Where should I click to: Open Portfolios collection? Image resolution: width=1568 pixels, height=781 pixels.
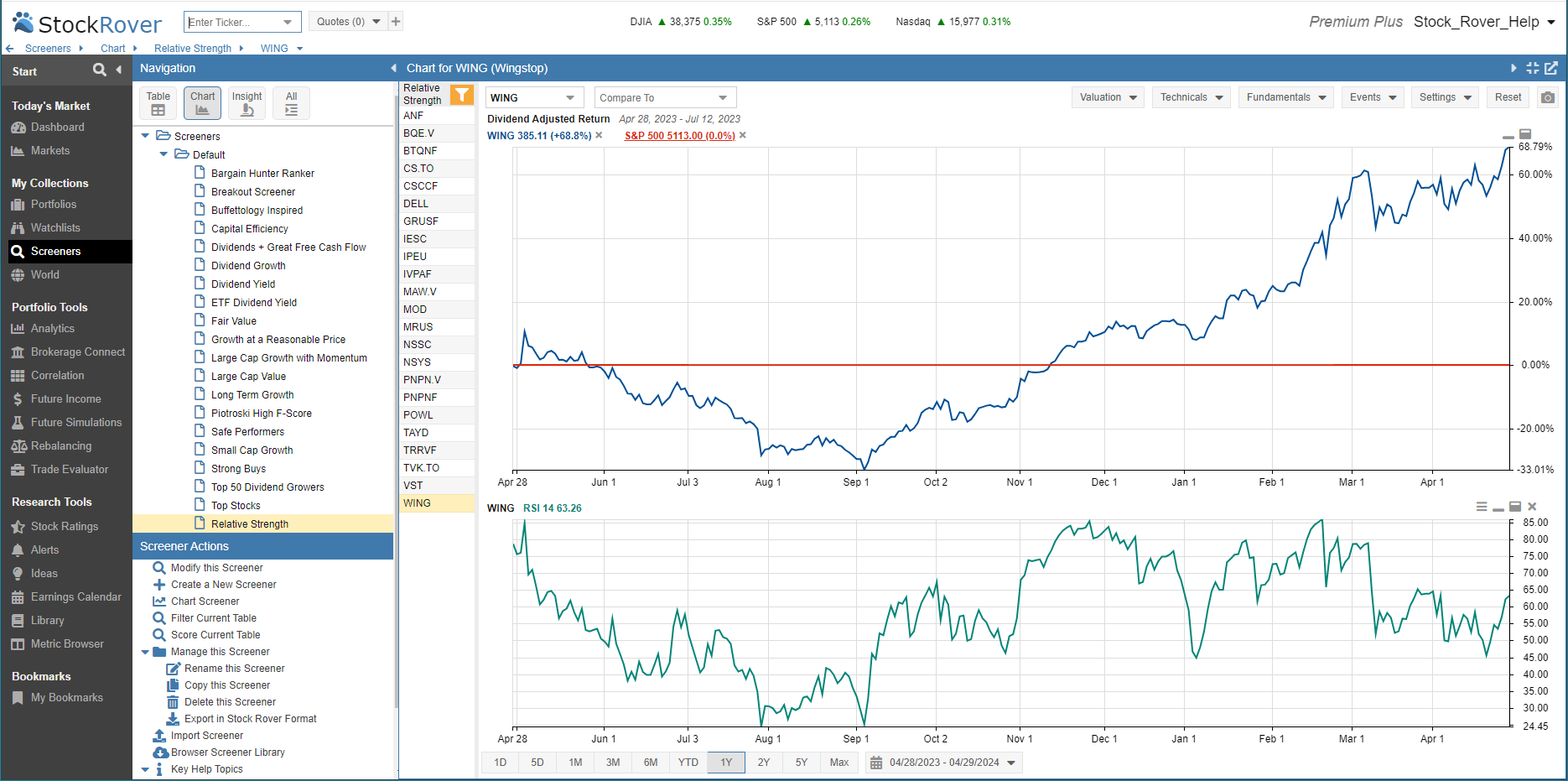[x=53, y=205]
